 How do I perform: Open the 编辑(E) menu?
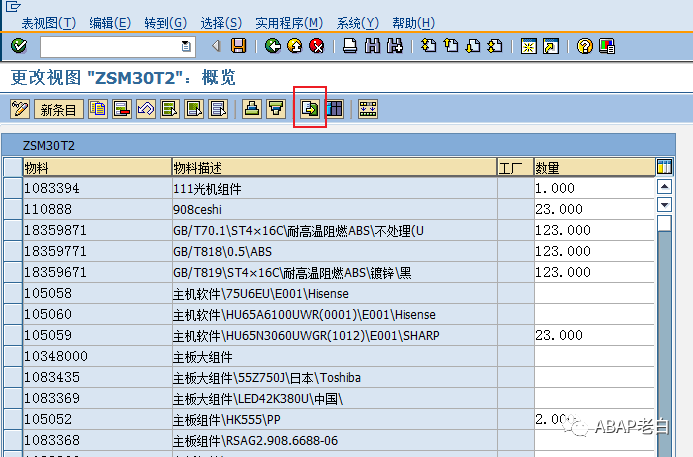(x=110, y=23)
